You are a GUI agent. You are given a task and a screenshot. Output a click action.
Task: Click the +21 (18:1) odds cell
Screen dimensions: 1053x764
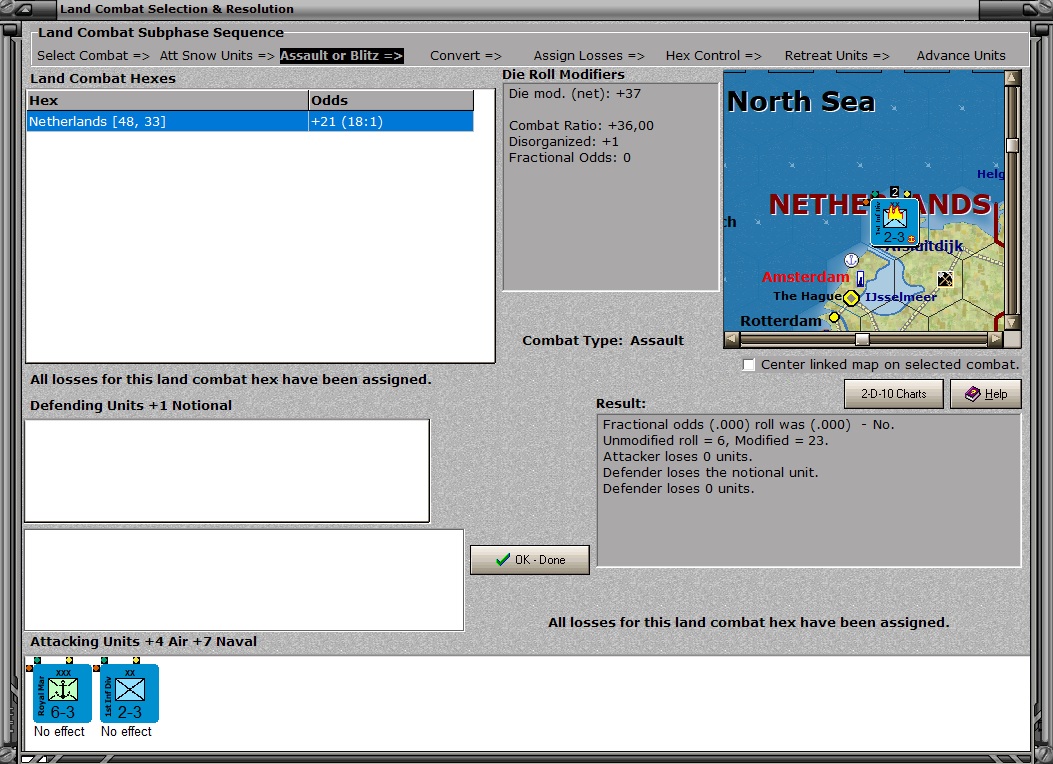point(391,122)
